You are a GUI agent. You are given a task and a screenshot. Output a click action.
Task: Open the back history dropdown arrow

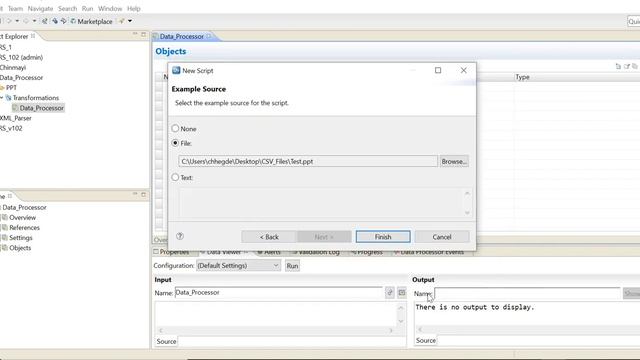point(17,21)
